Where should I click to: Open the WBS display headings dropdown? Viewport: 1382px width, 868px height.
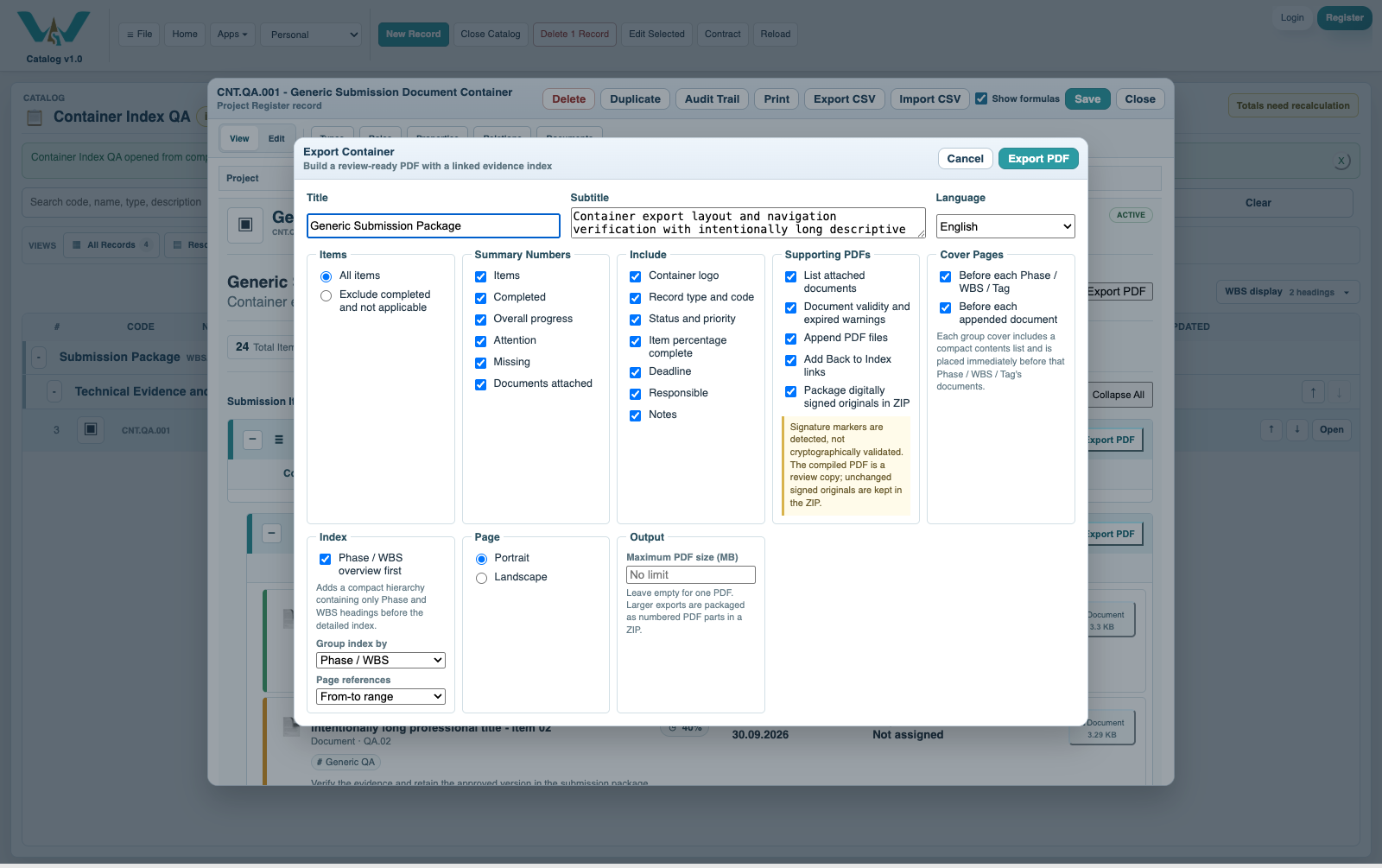tap(1288, 292)
